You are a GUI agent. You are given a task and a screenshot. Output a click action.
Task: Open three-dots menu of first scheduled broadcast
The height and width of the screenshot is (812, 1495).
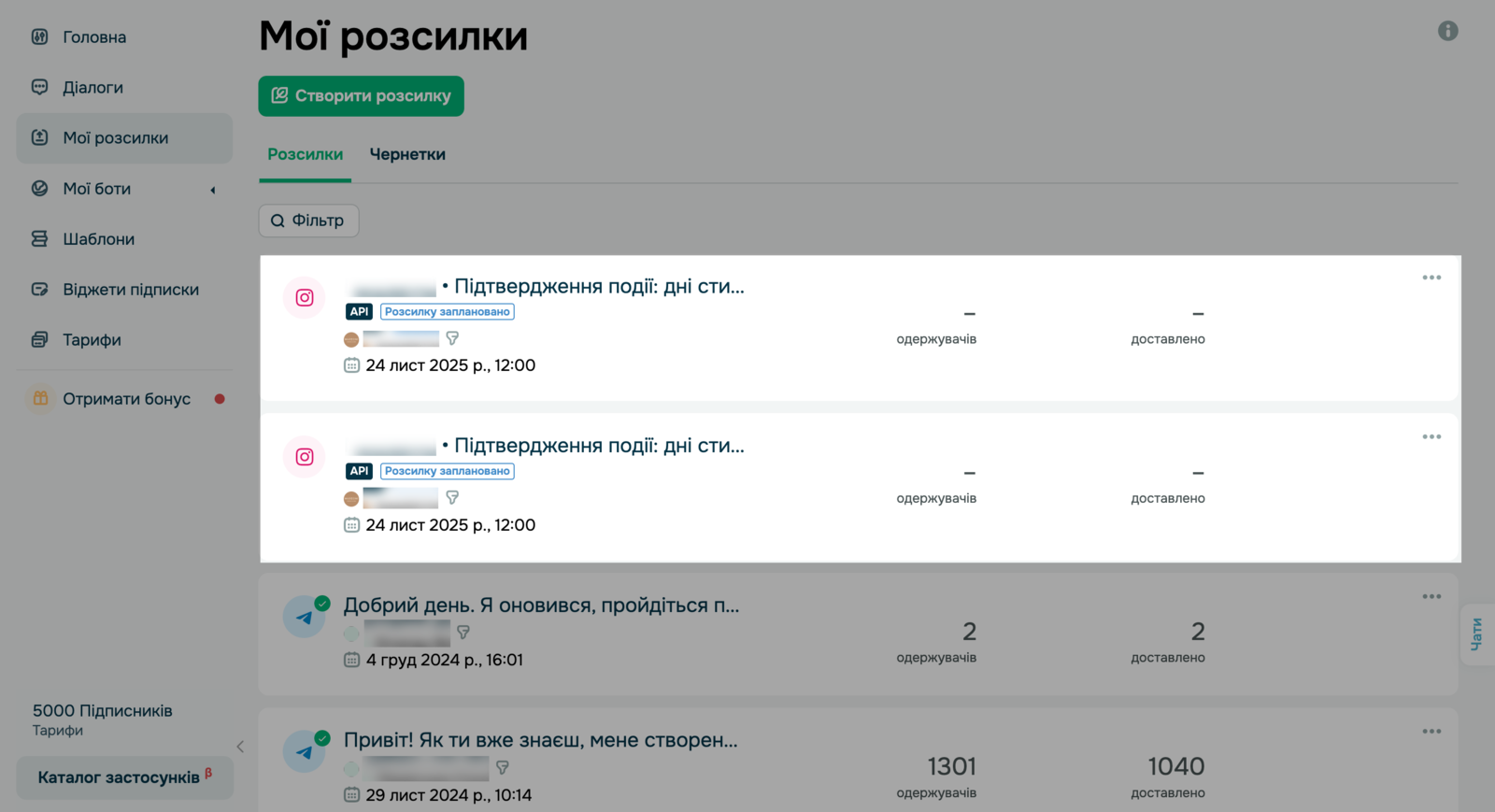1431,278
